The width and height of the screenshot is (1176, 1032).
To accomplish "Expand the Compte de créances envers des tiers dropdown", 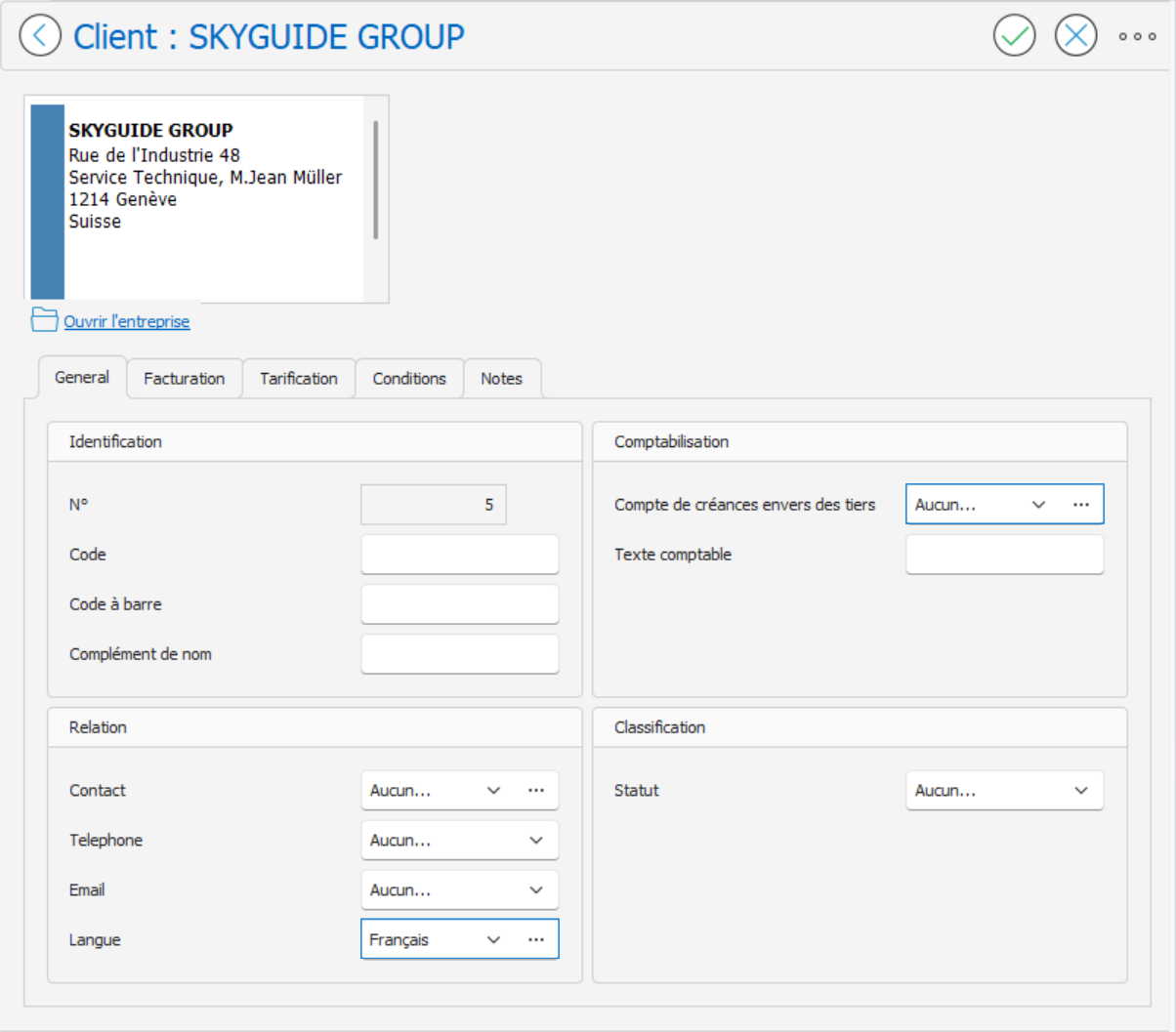I will click(1038, 505).
